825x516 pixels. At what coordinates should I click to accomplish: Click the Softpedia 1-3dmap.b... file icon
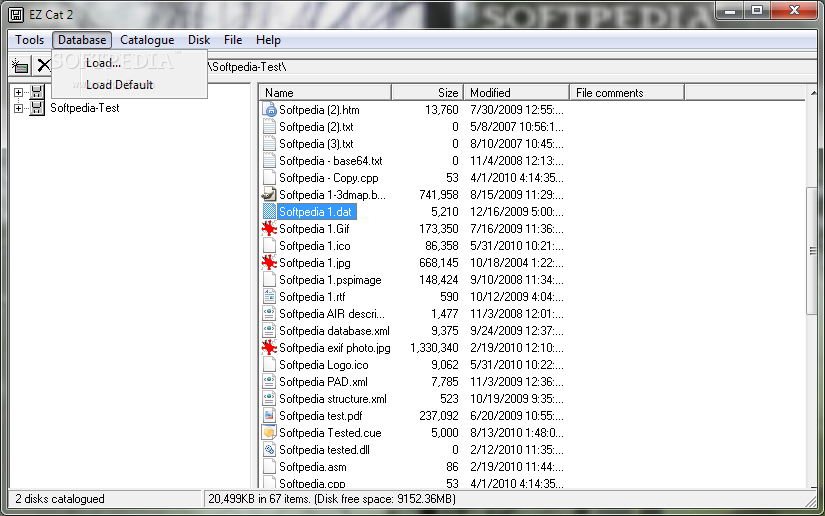coord(269,195)
